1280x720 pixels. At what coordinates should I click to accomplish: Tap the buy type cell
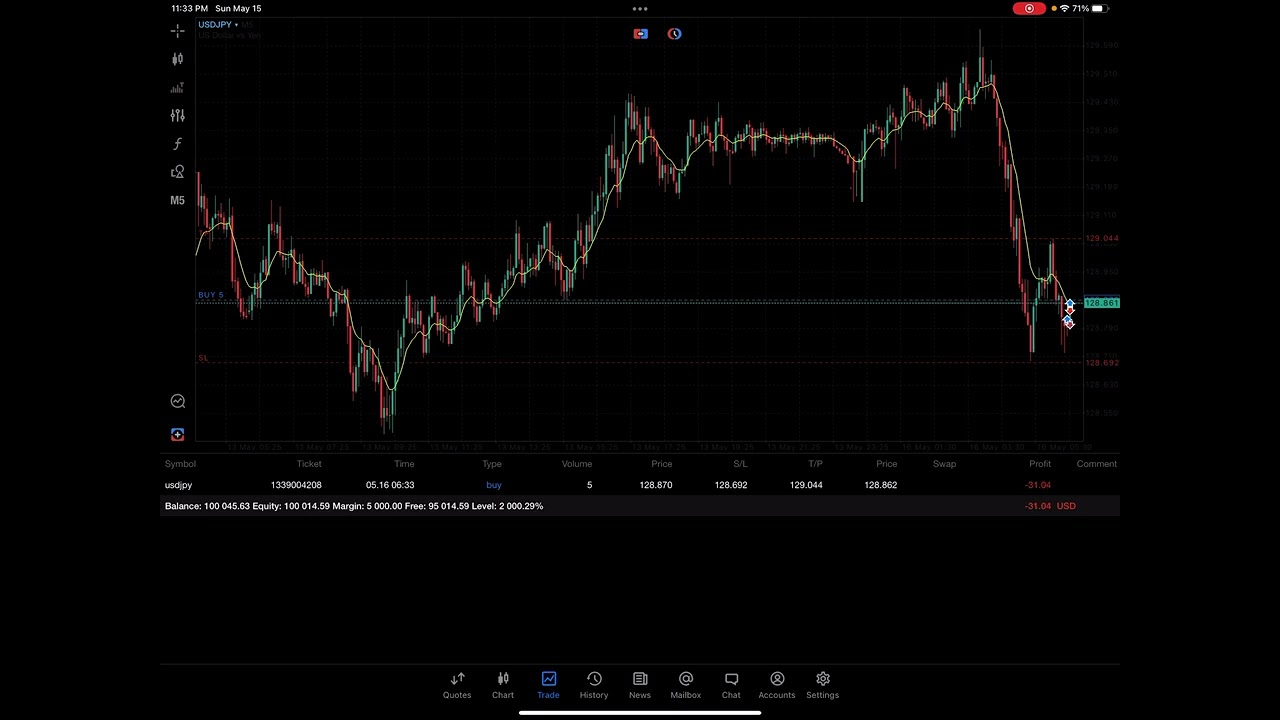pyautogui.click(x=494, y=485)
